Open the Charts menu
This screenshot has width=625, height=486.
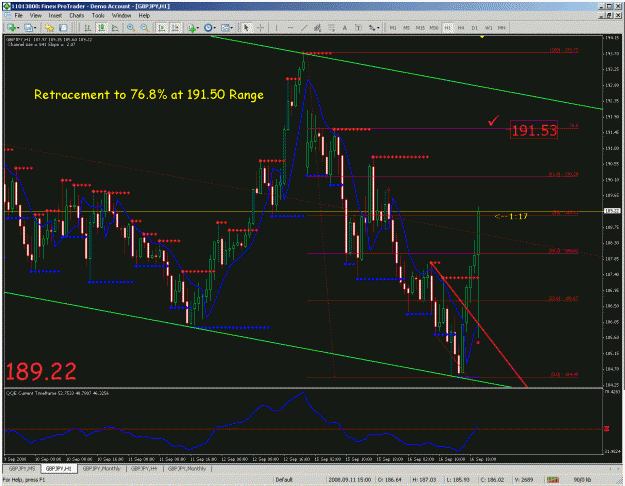point(77,16)
